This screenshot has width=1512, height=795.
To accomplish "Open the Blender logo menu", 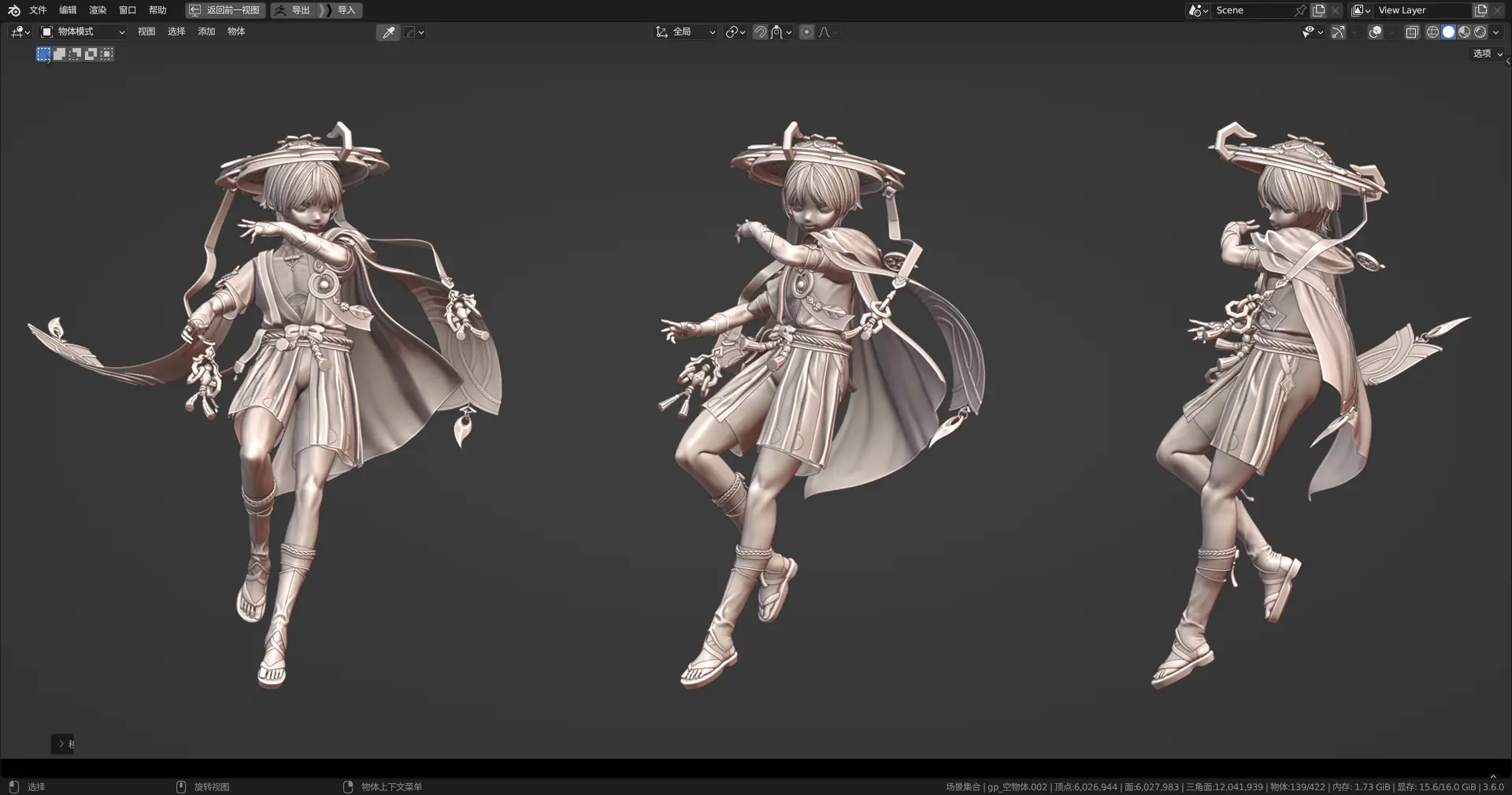I will [13, 10].
